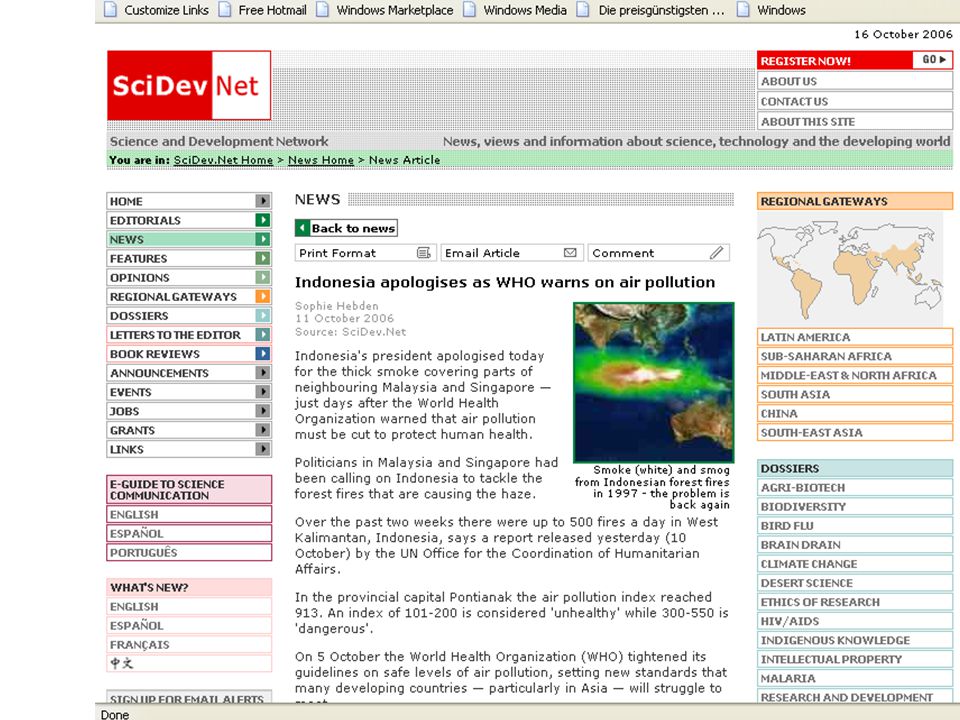Choose the Email Article option
This screenshot has width=960, height=720.
click(x=511, y=253)
